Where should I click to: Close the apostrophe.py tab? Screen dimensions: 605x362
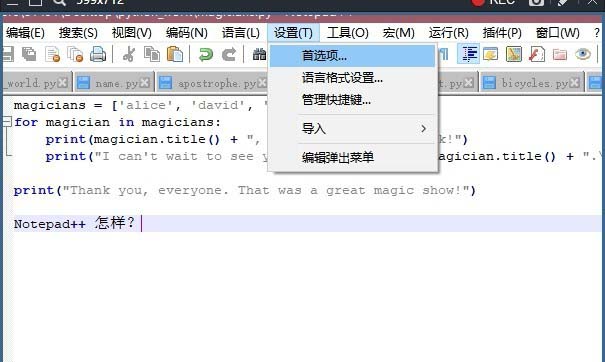(262, 83)
